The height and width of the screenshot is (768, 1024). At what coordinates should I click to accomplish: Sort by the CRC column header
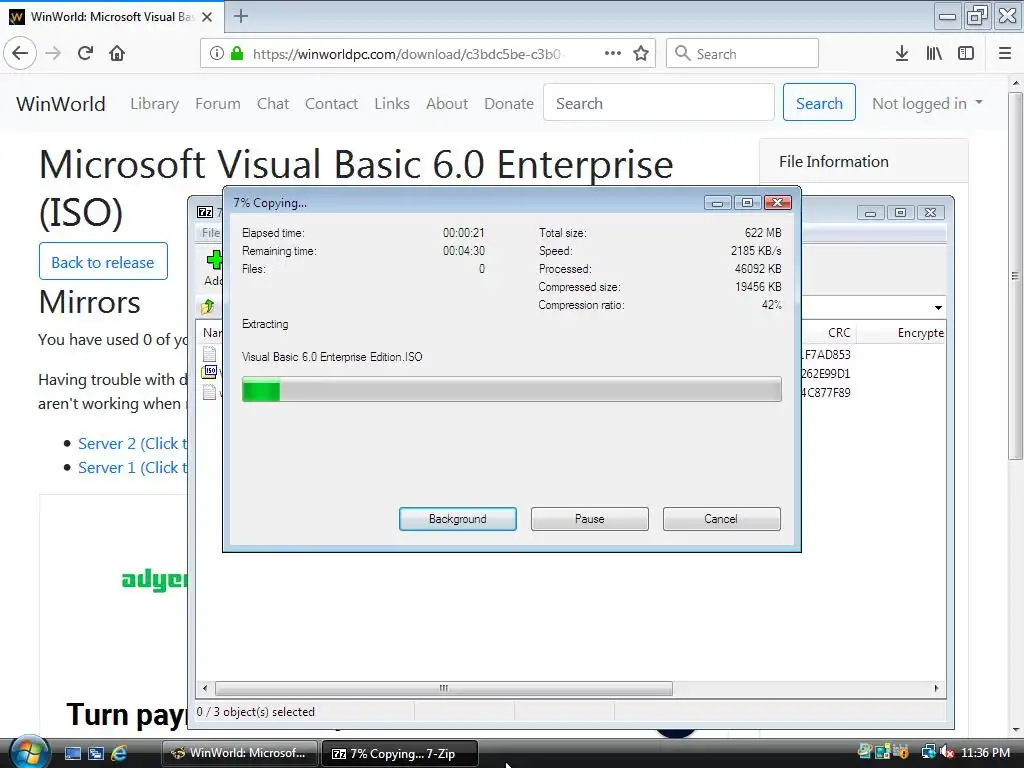pos(829,333)
